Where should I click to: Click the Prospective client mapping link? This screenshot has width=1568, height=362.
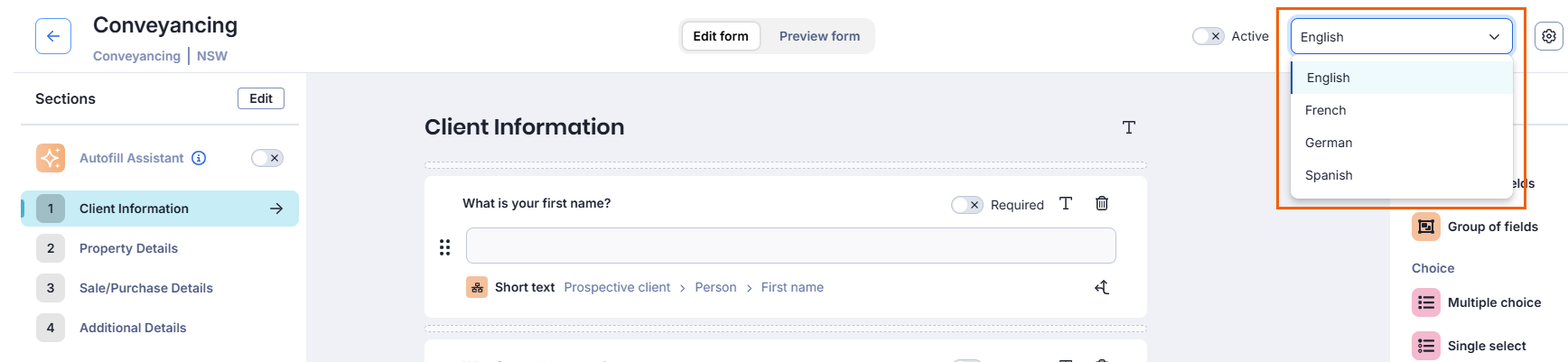tap(617, 287)
